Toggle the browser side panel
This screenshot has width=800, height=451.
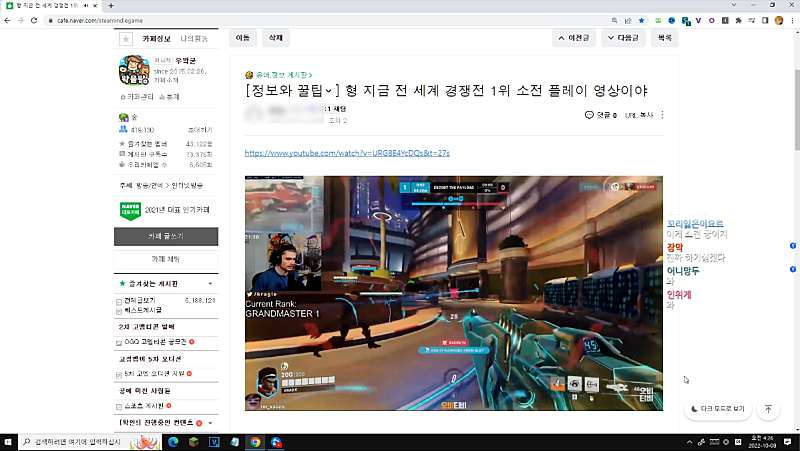[765, 20]
